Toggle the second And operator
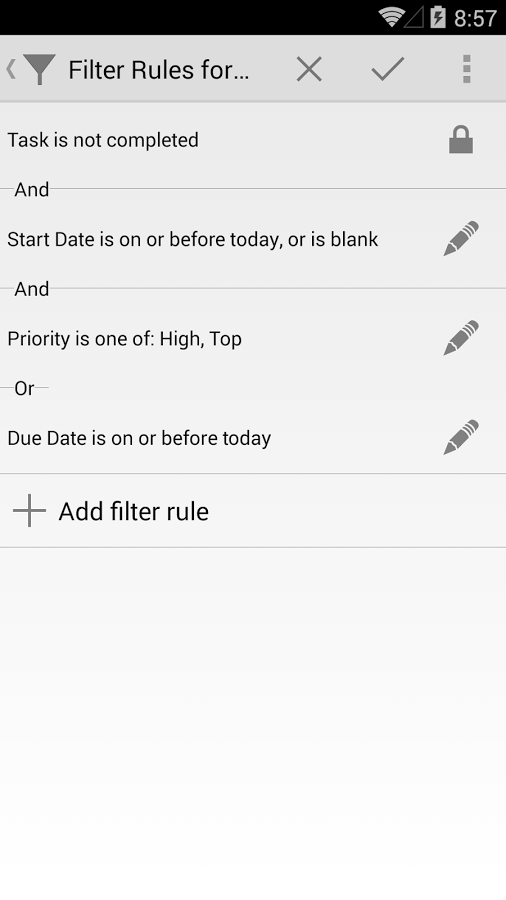506x900 pixels. click(32, 289)
